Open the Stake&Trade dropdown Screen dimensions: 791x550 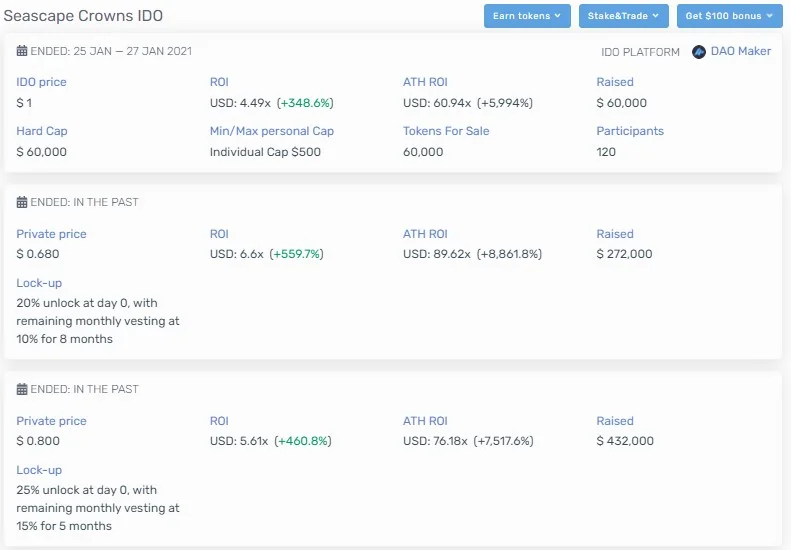pos(624,16)
